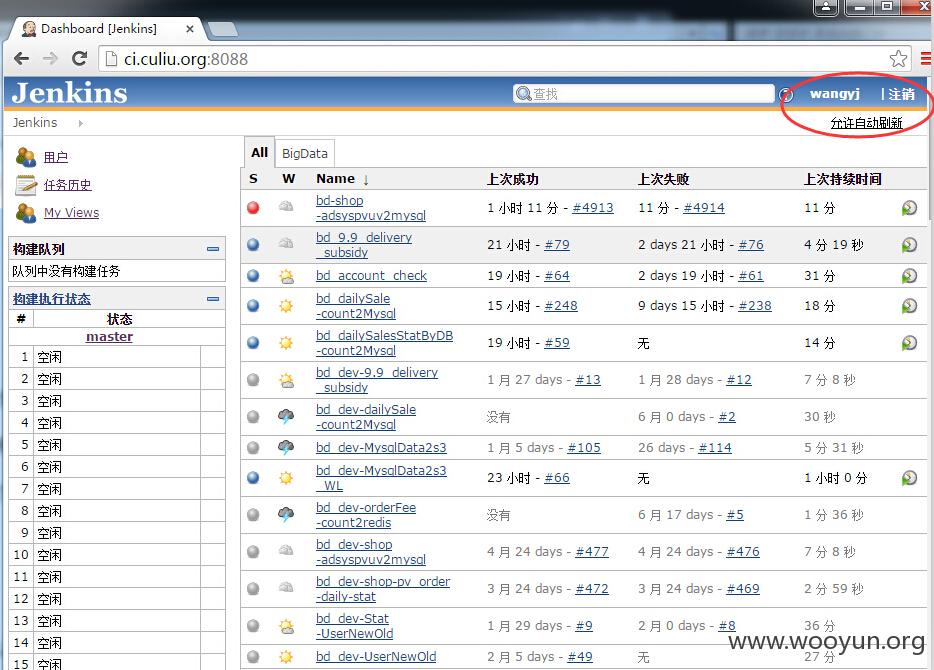This screenshot has width=934, height=670.
Task: Open build #4914 of bd-shop-adsyspvuv2mysql
Action: pos(703,208)
